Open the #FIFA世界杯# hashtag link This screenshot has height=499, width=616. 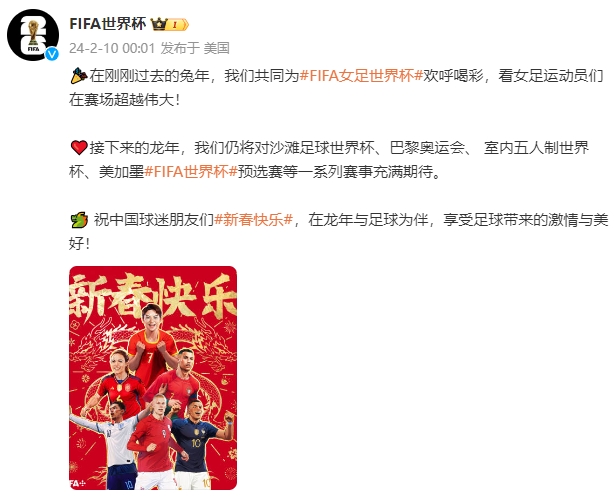tap(191, 172)
